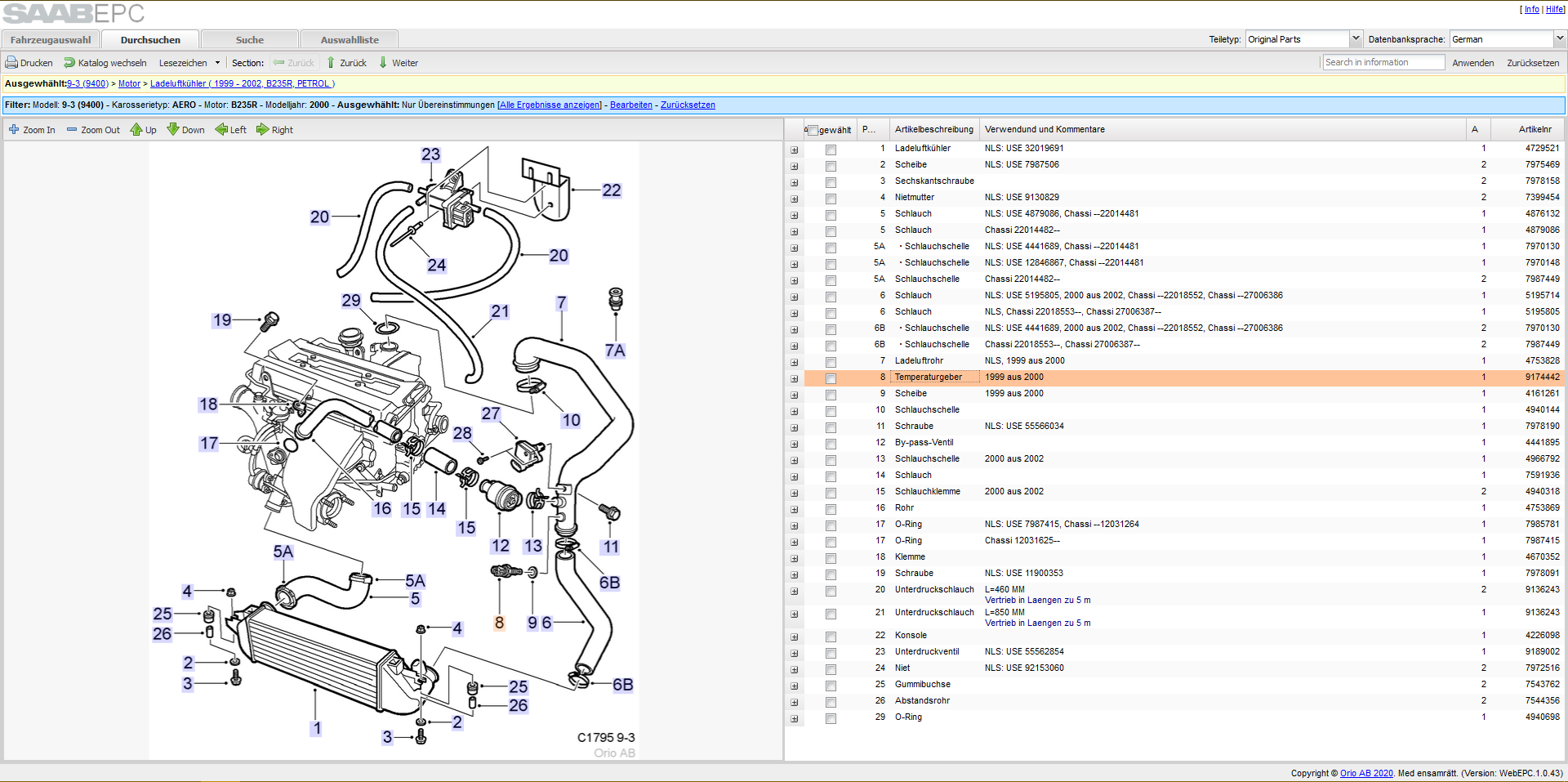Tick the checkbox for Ladeluftkühler row
The image size is (1568, 782).
pos(831,150)
